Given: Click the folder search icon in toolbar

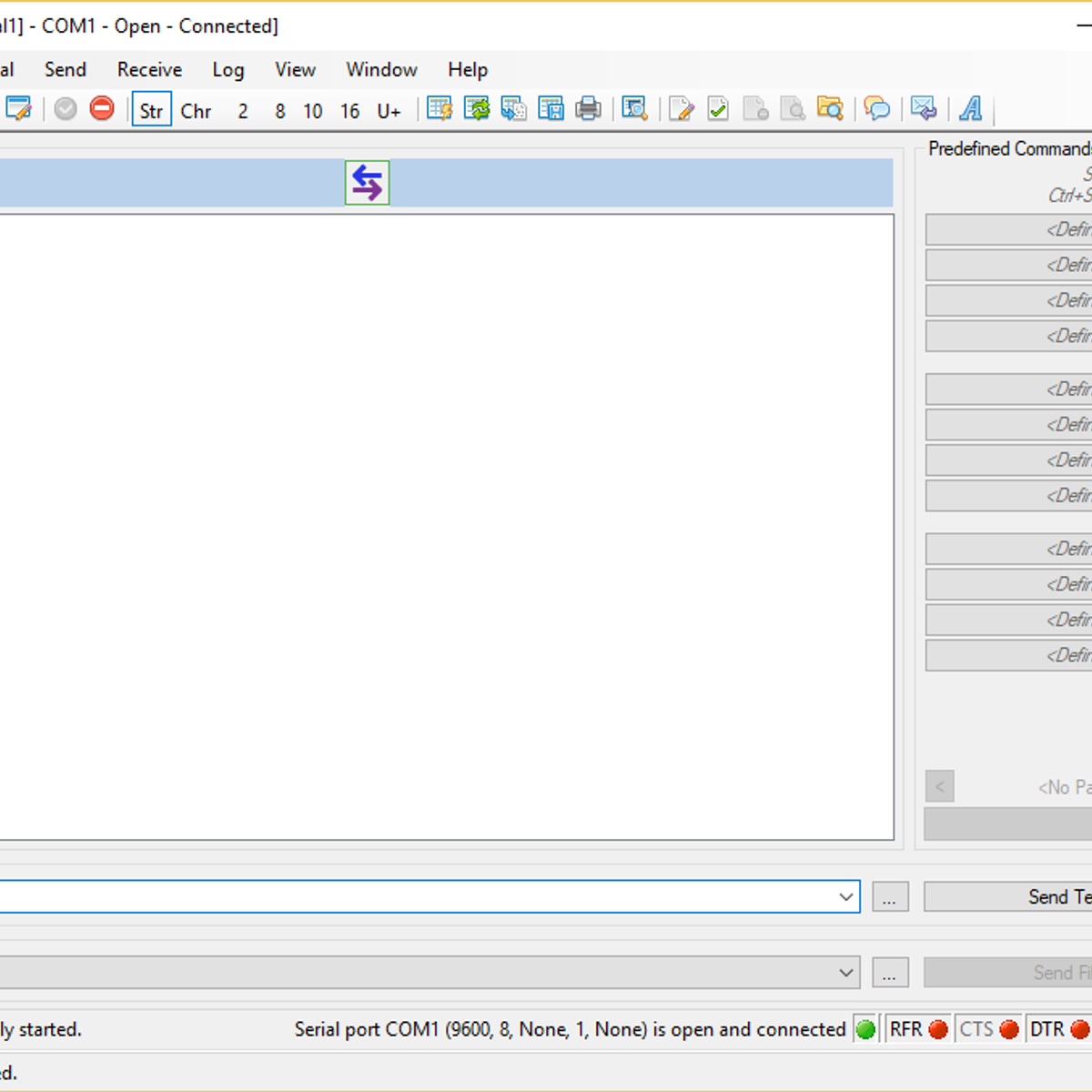Looking at the screenshot, I should pyautogui.click(x=829, y=109).
